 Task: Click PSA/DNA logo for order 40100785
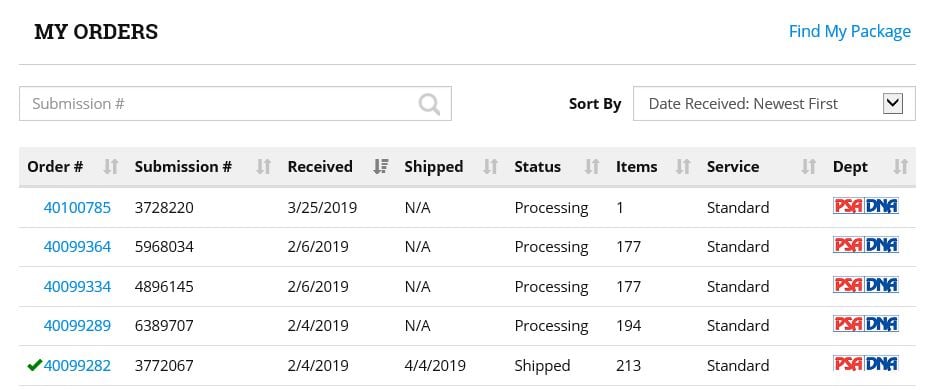pos(866,206)
